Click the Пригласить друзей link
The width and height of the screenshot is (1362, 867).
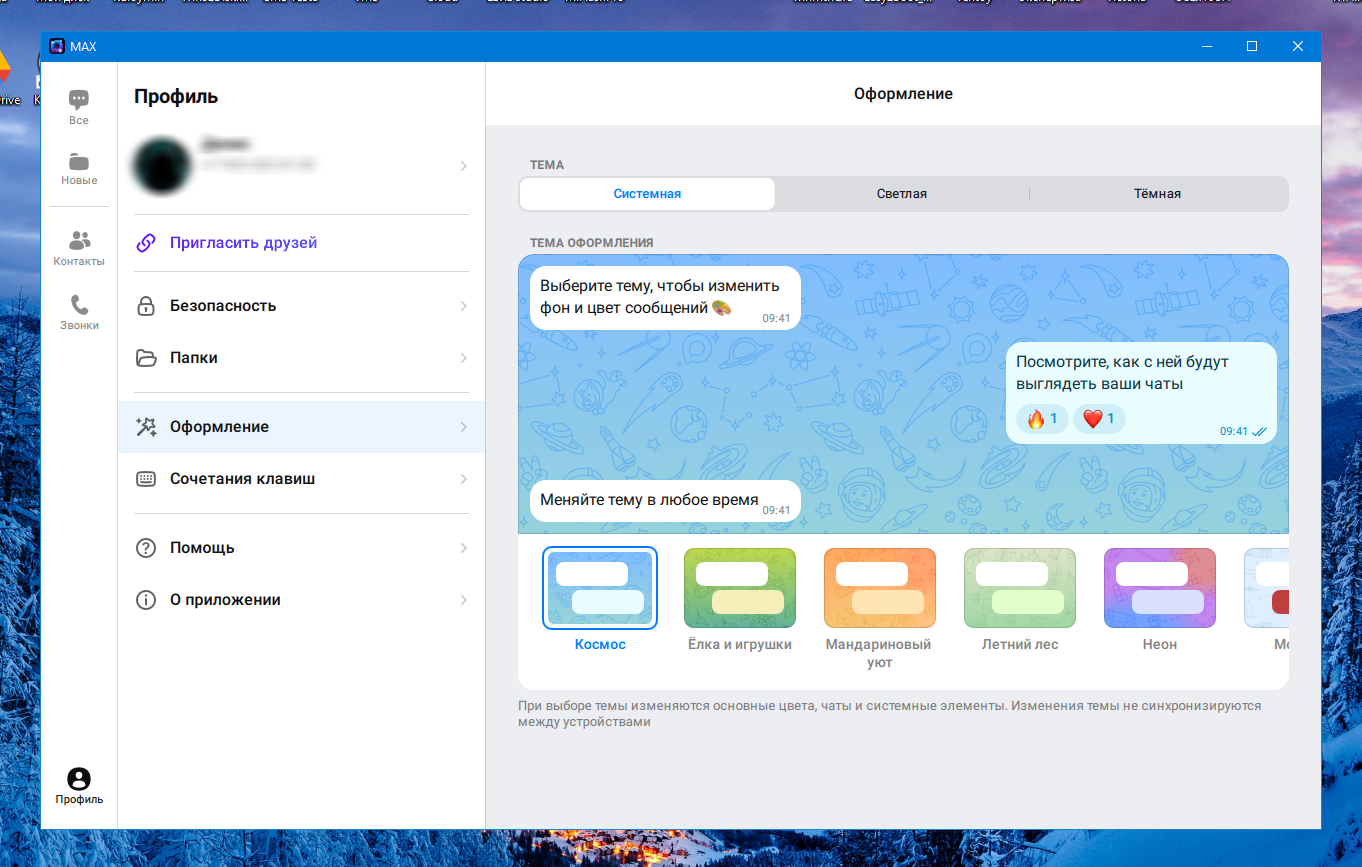[243, 243]
